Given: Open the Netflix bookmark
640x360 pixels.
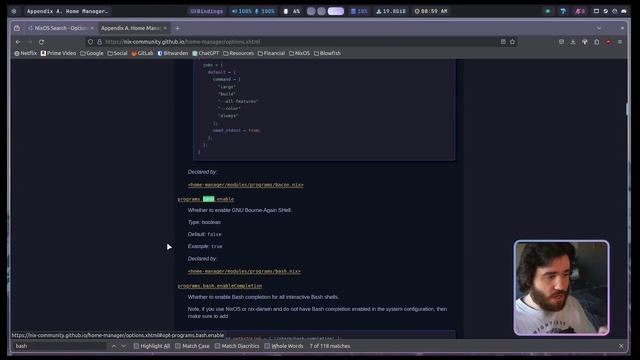Looking at the screenshot, I should coord(25,53).
